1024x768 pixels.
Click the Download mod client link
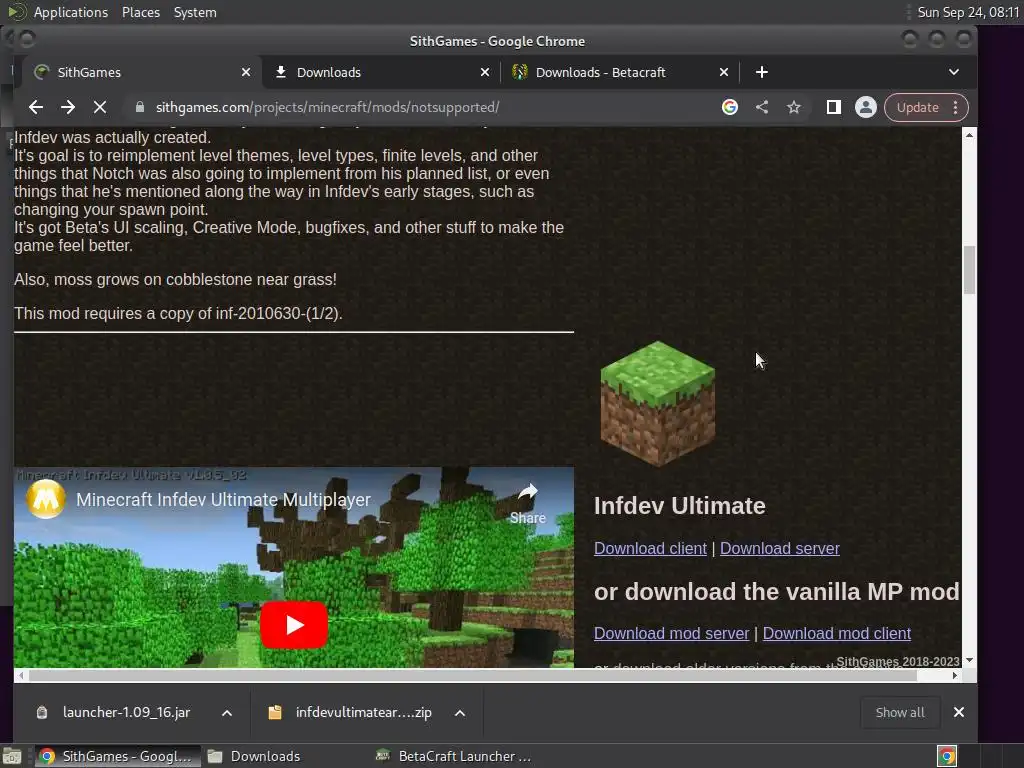pos(837,633)
